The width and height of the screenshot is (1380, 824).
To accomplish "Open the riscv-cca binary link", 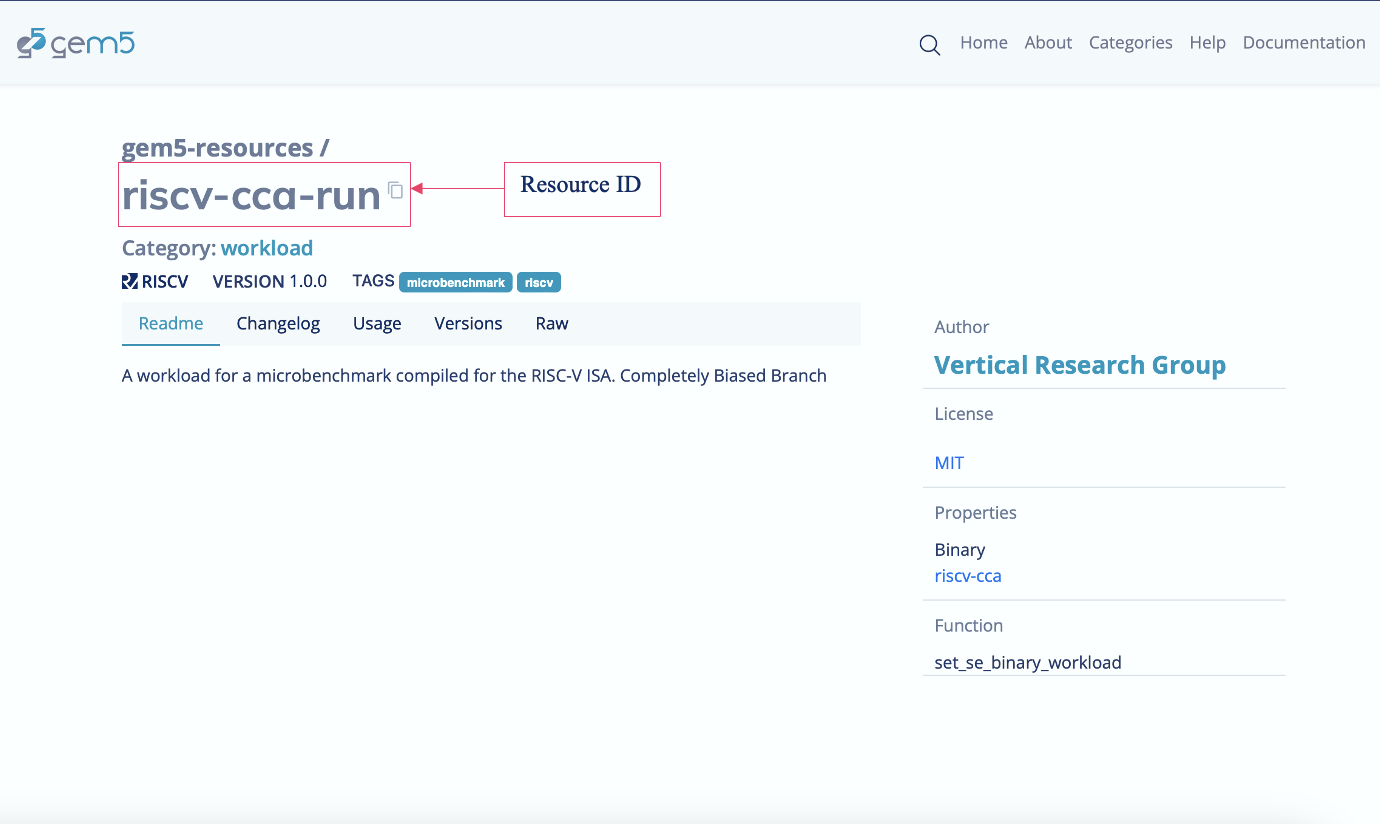I will coord(967,576).
